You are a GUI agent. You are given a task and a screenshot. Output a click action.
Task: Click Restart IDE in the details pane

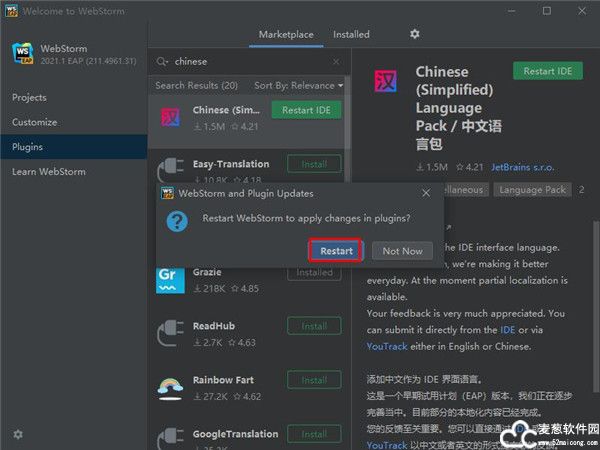coord(548,71)
